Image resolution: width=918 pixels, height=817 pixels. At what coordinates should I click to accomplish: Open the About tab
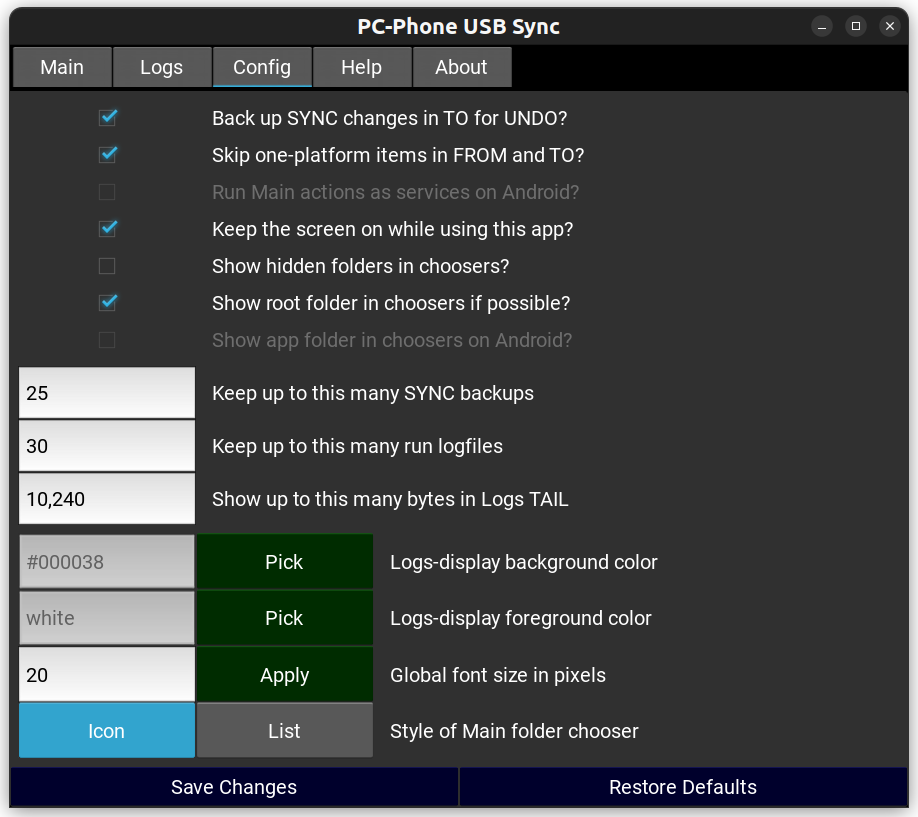click(461, 67)
